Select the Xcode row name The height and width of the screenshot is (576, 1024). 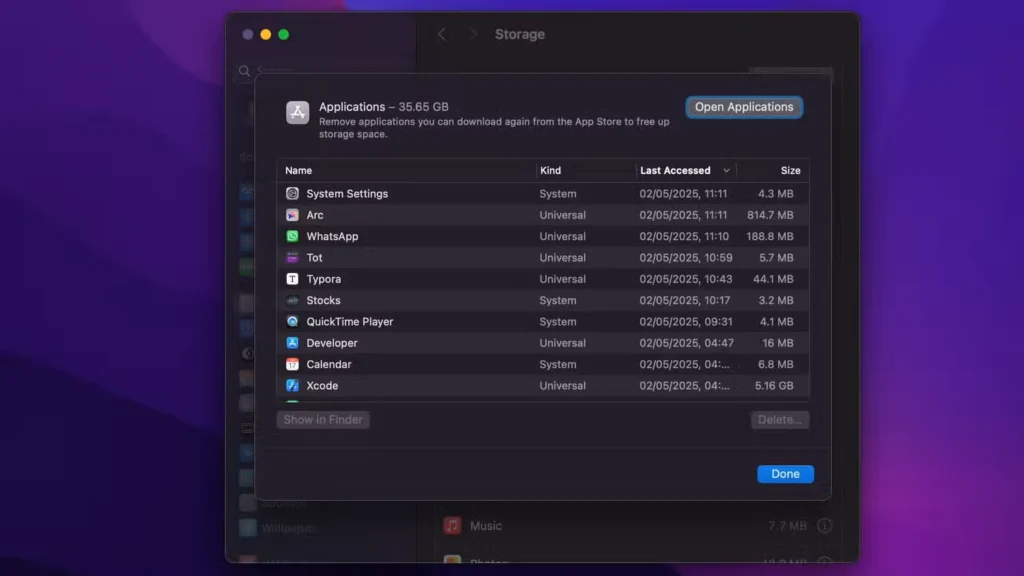(322, 386)
